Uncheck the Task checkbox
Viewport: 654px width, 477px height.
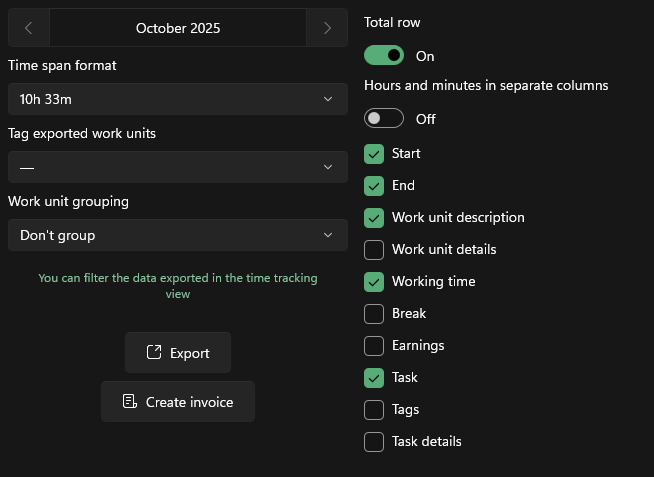point(374,378)
